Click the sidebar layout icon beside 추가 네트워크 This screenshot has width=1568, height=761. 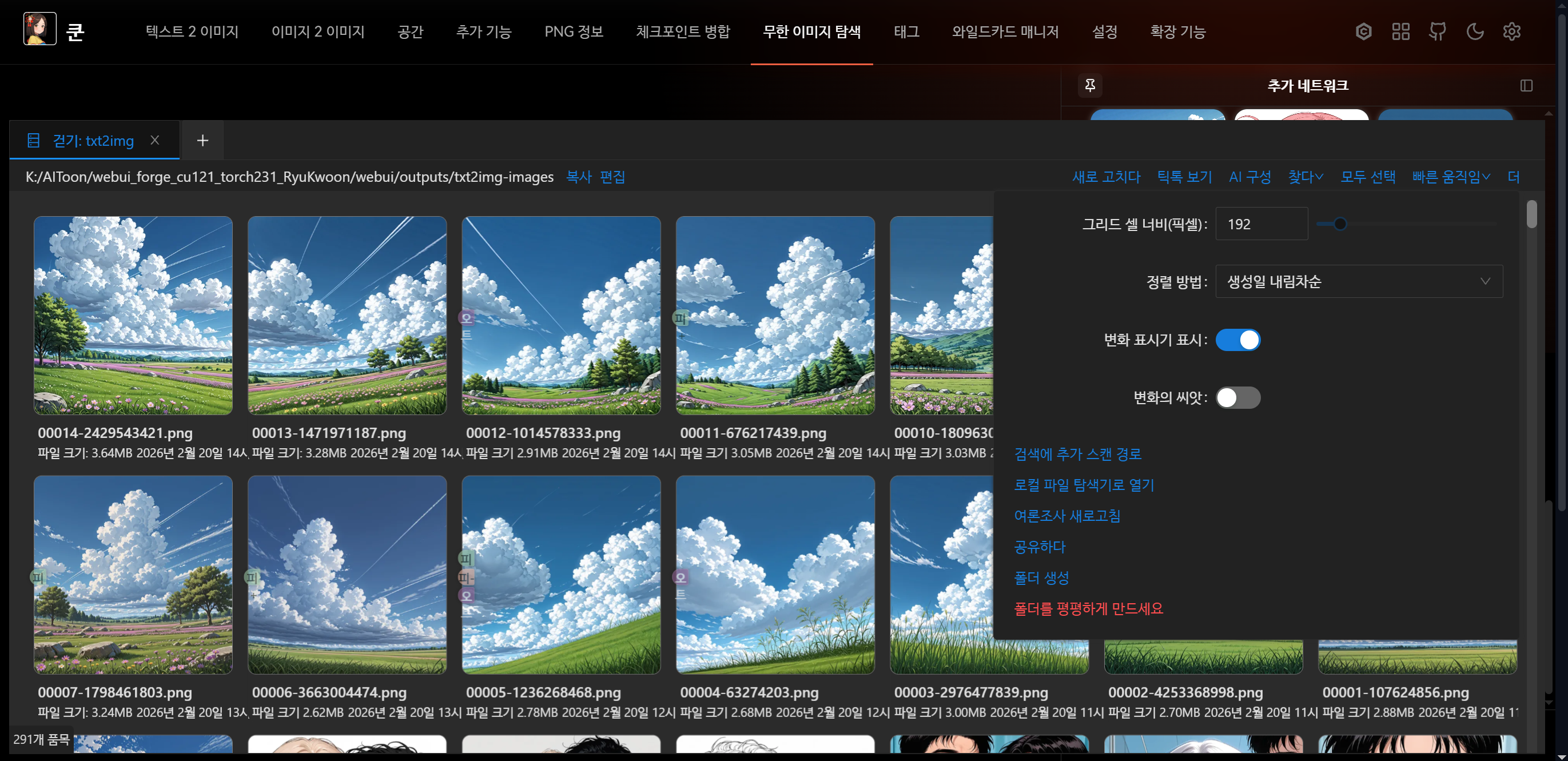(x=1526, y=86)
